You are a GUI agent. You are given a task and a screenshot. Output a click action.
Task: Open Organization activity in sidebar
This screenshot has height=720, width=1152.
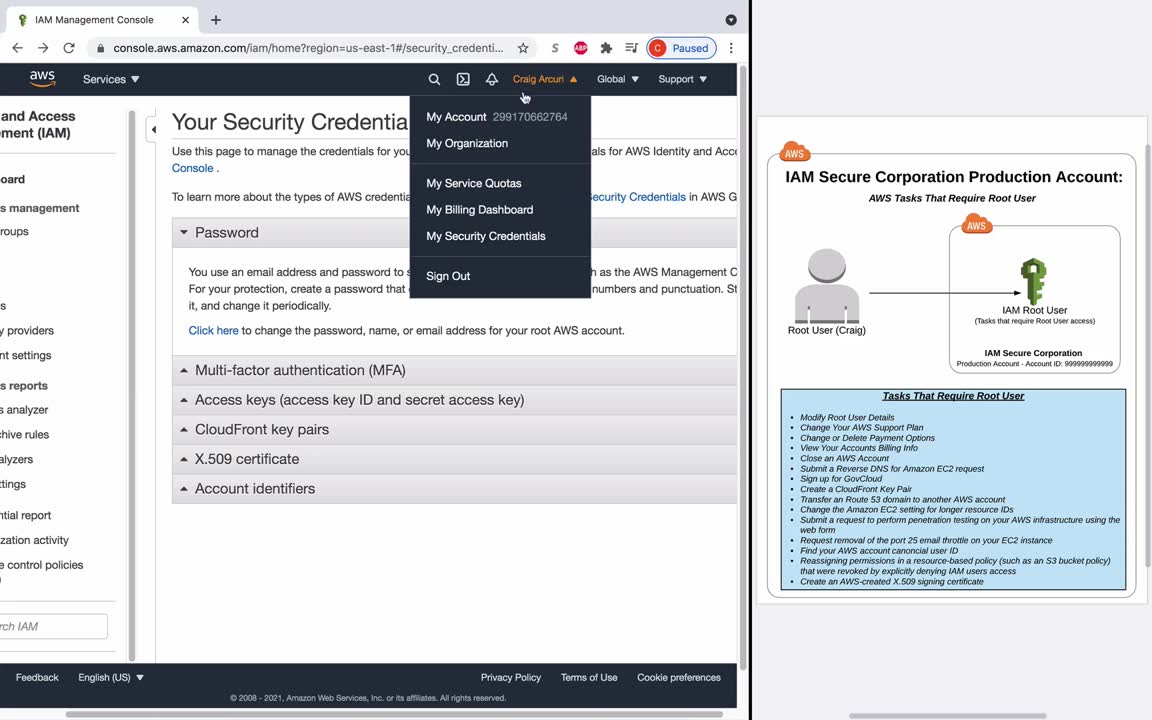[x=35, y=540]
